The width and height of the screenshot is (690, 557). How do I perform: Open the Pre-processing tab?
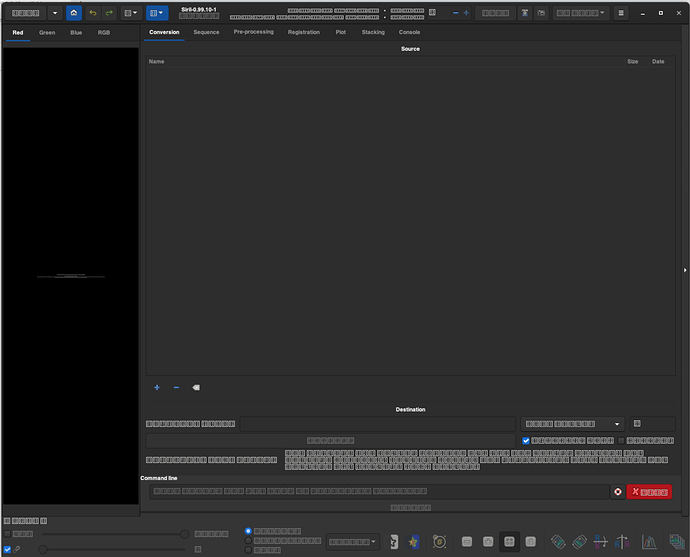click(x=253, y=32)
